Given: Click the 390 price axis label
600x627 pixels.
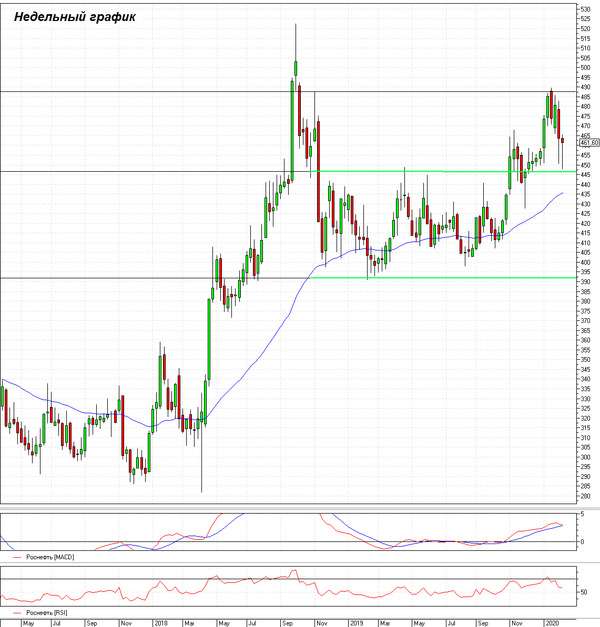Looking at the screenshot, I should 585,282.
